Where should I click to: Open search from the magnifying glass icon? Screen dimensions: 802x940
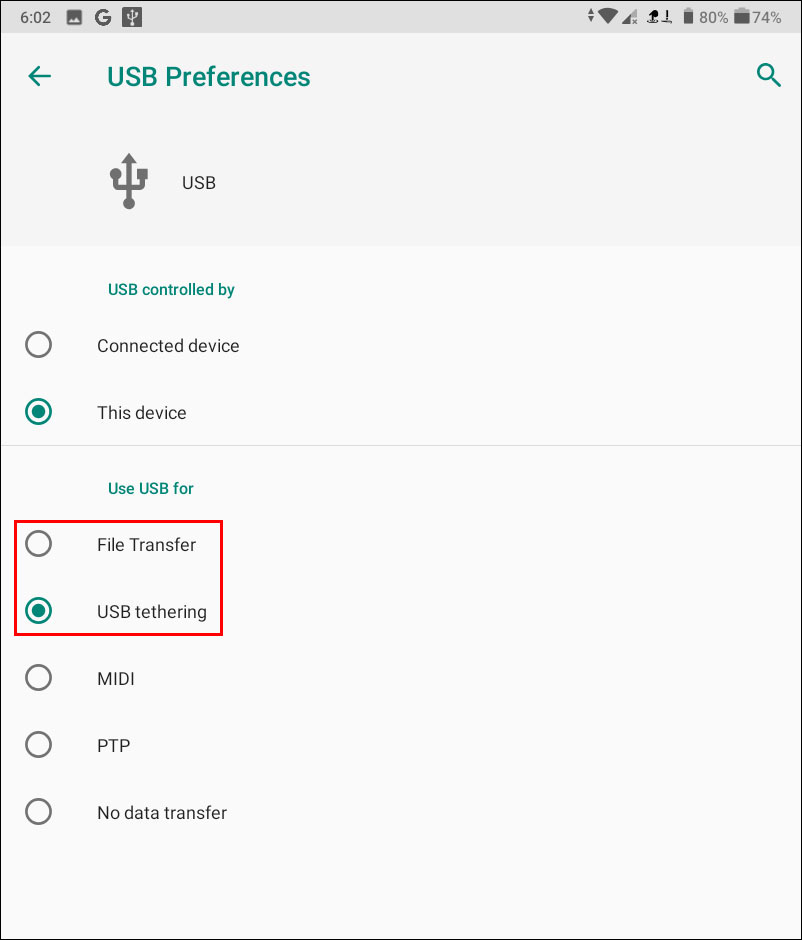(768, 75)
